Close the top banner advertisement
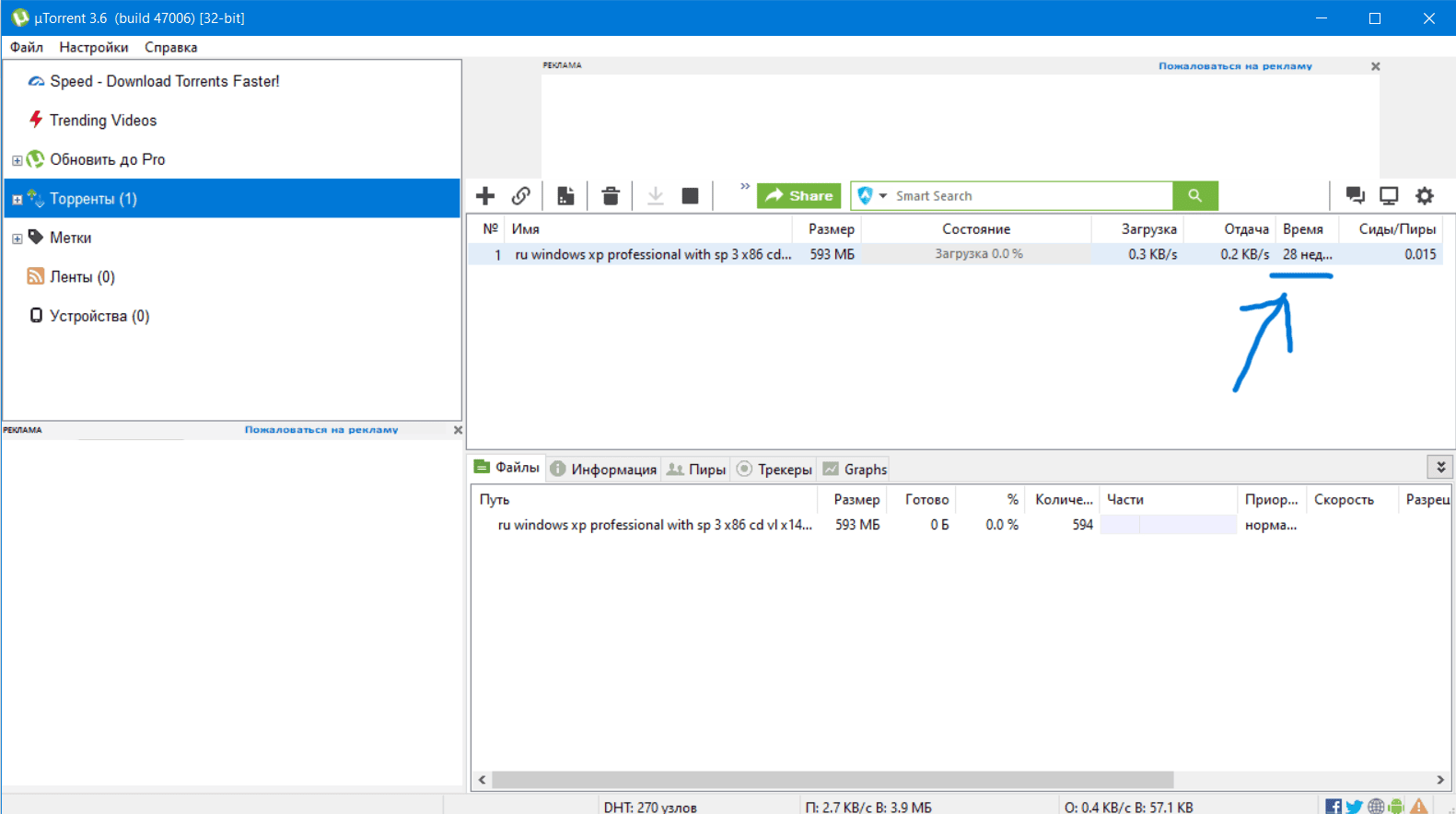 click(x=1375, y=66)
